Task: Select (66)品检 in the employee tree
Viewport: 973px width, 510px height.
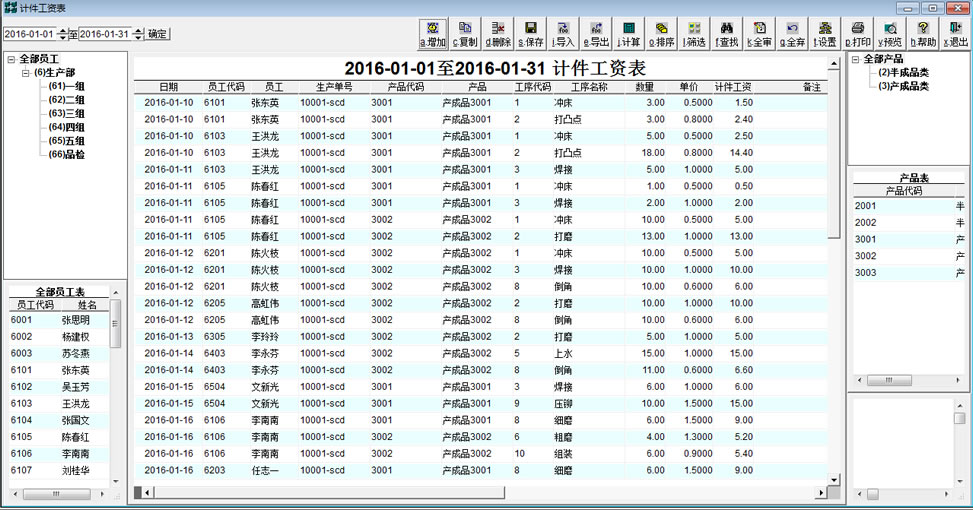Action: 66,154
